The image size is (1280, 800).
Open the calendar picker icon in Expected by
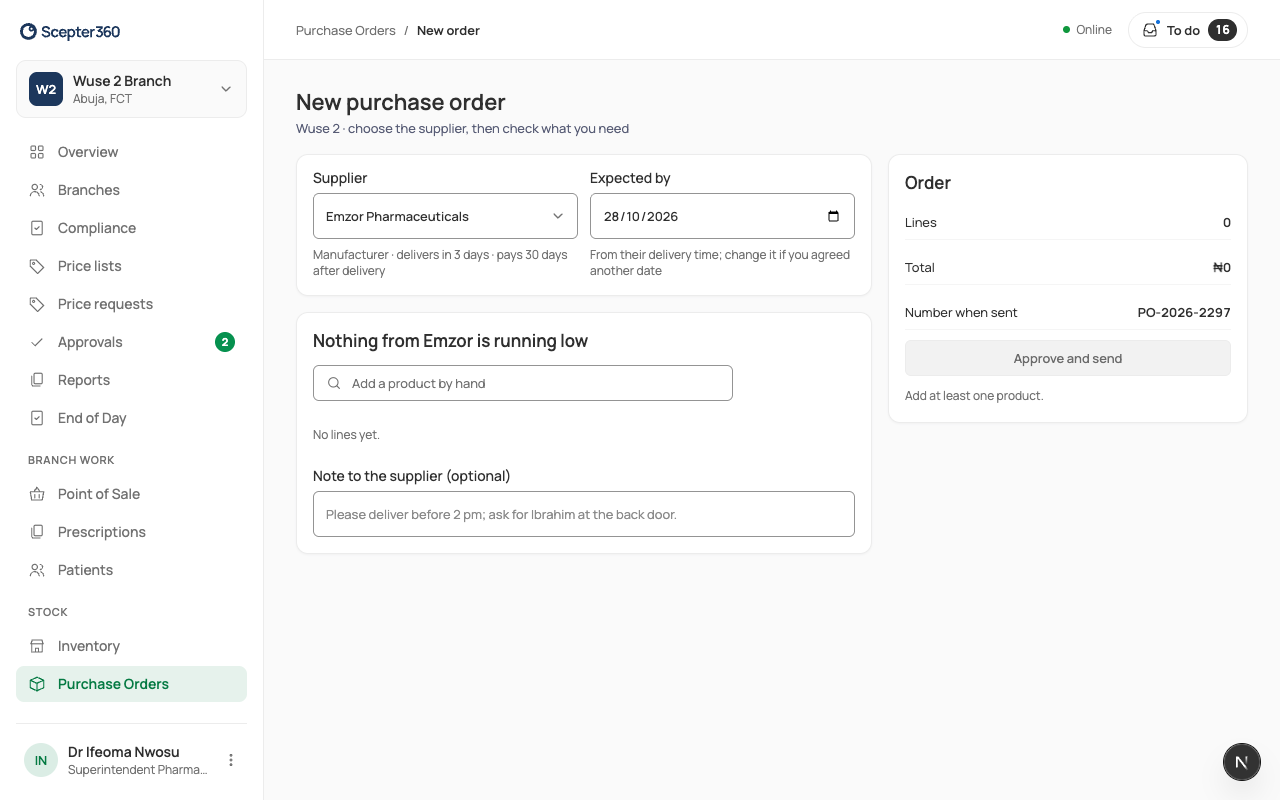pyautogui.click(x=834, y=216)
